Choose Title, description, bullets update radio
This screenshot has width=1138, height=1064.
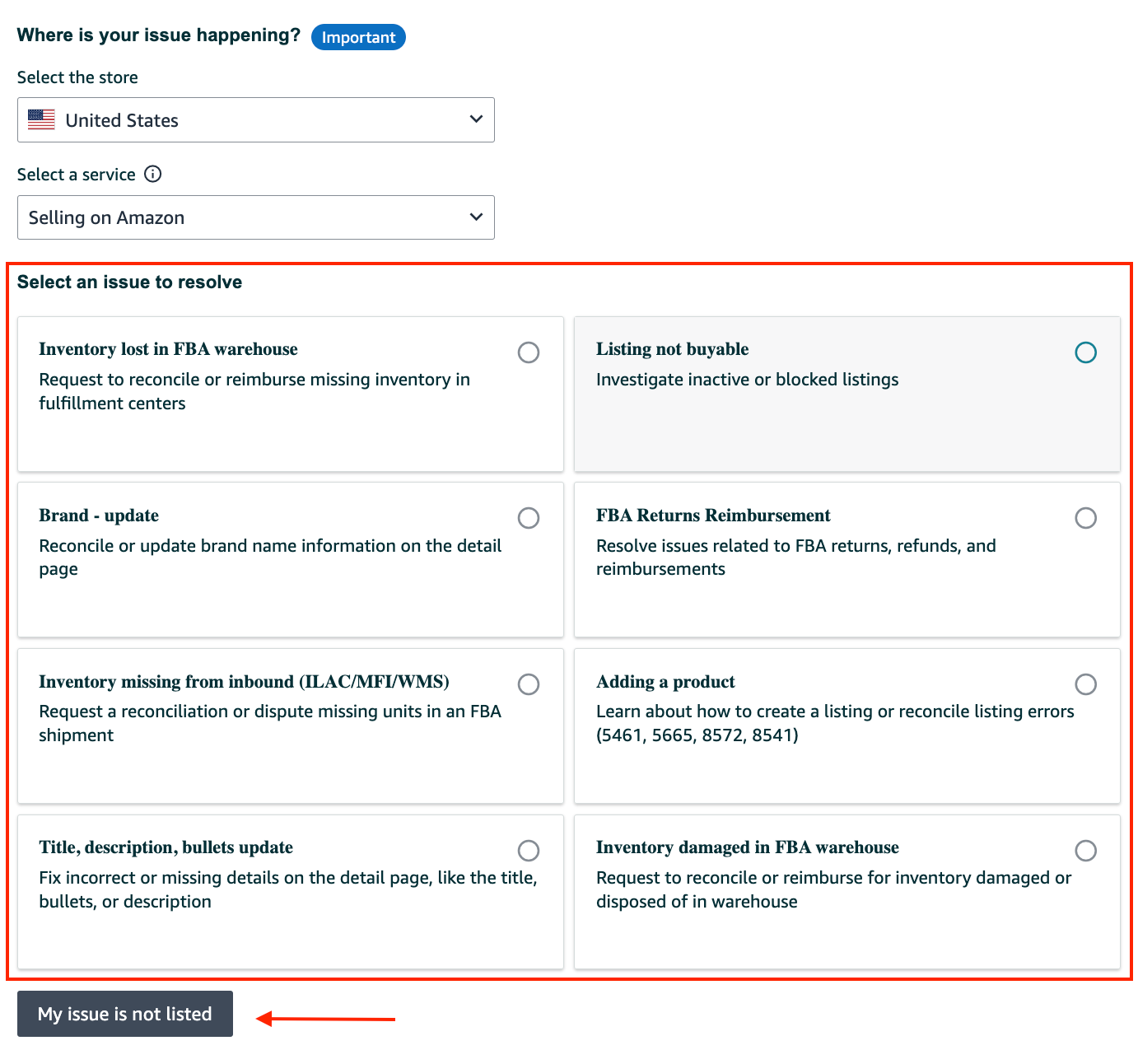[x=529, y=851]
